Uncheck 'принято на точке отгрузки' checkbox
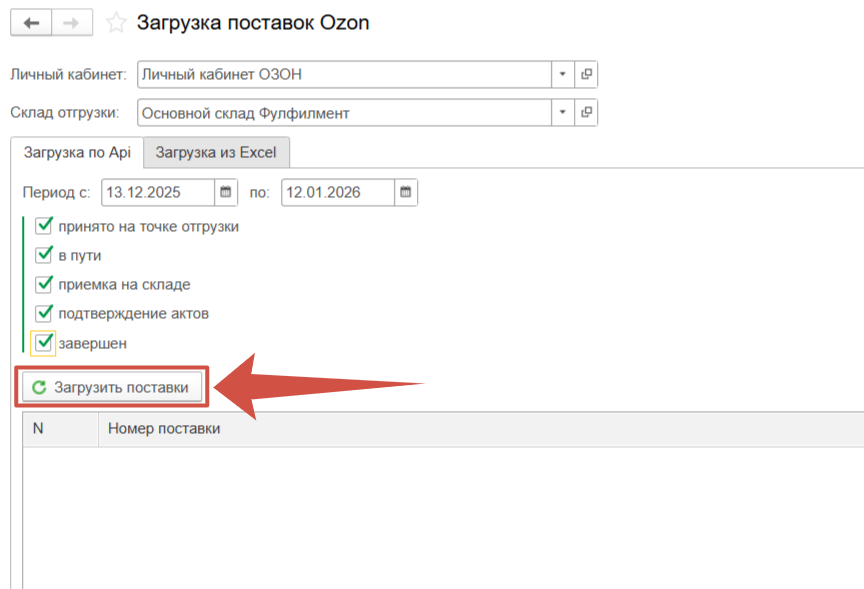This screenshot has height=589, width=864. click(x=44, y=226)
